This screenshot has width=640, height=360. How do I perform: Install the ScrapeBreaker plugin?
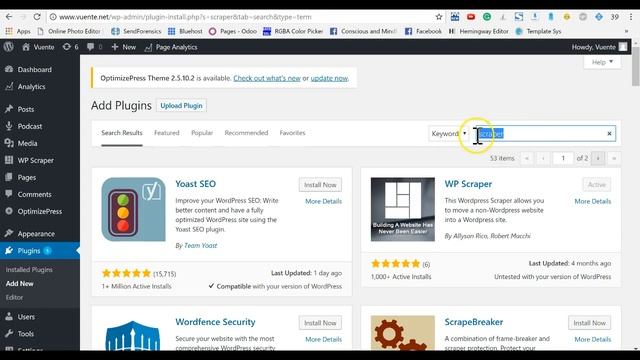click(589, 323)
